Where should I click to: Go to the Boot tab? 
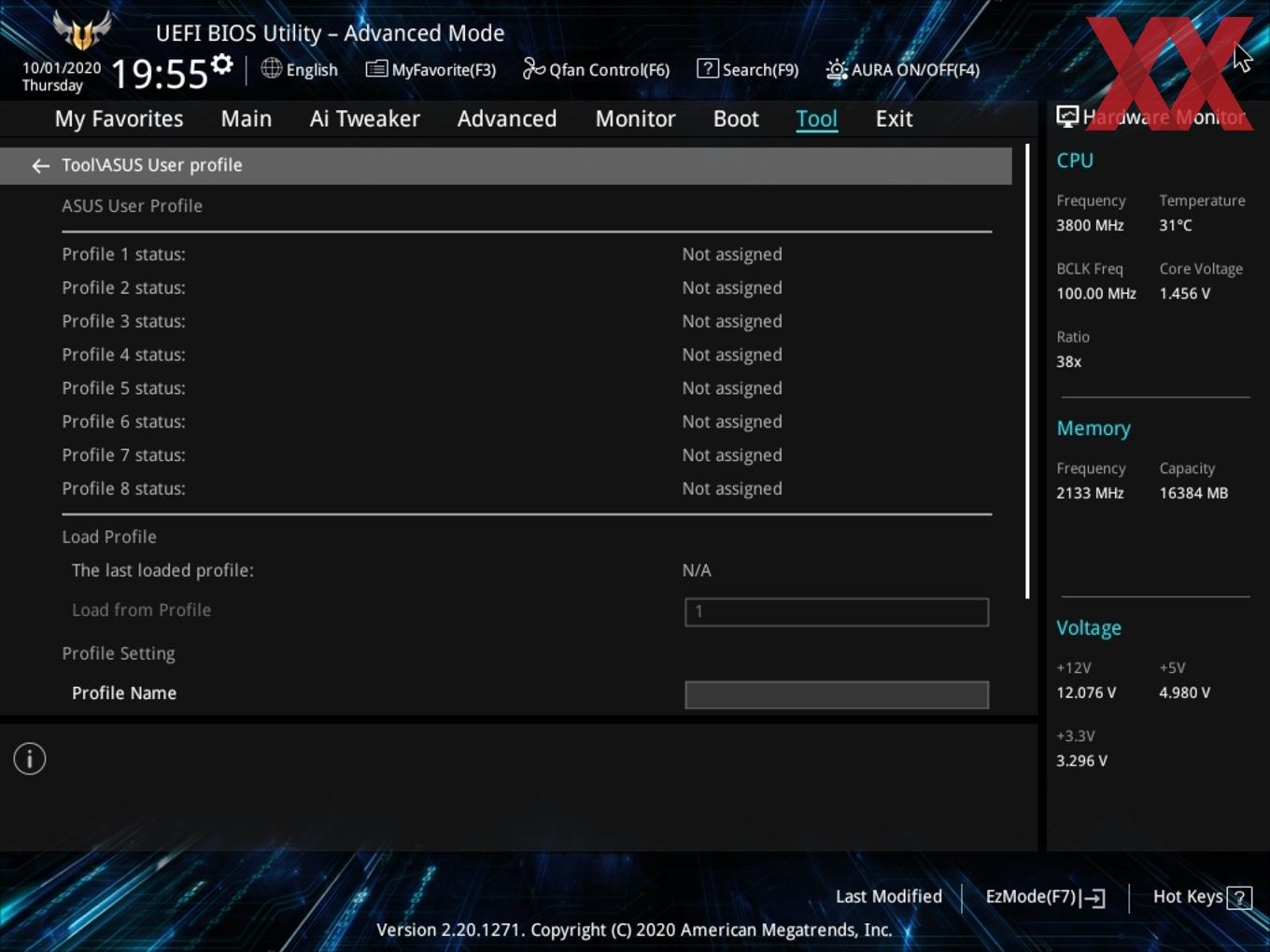point(736,119)
